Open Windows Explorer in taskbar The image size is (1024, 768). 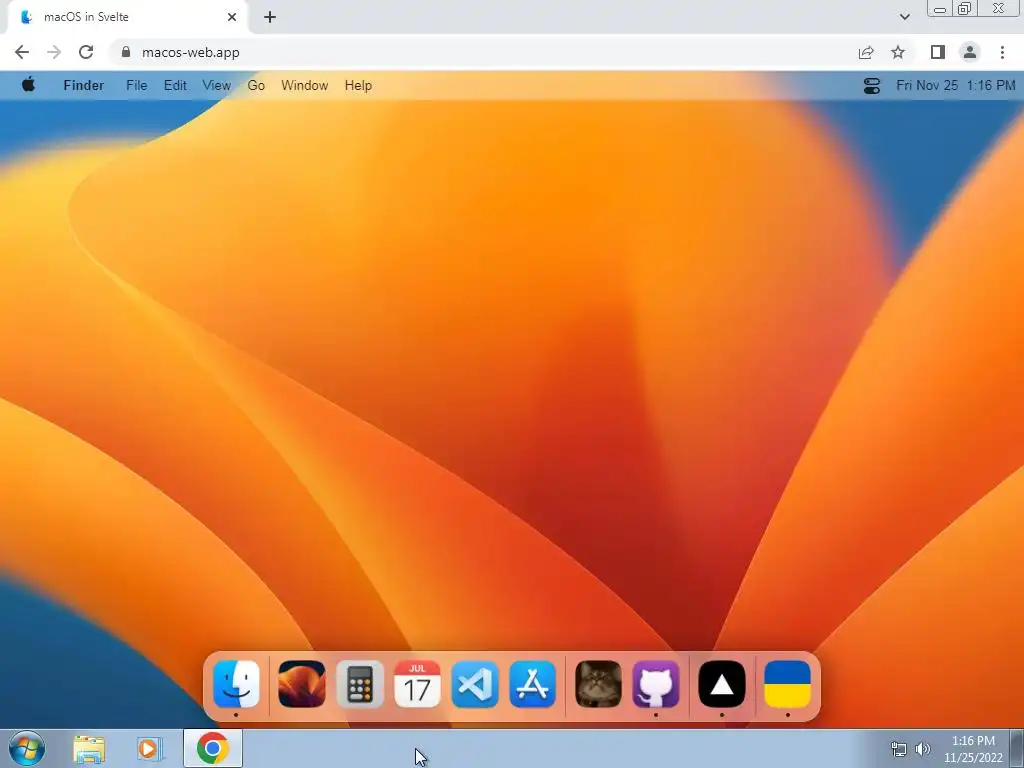[89, 749]
